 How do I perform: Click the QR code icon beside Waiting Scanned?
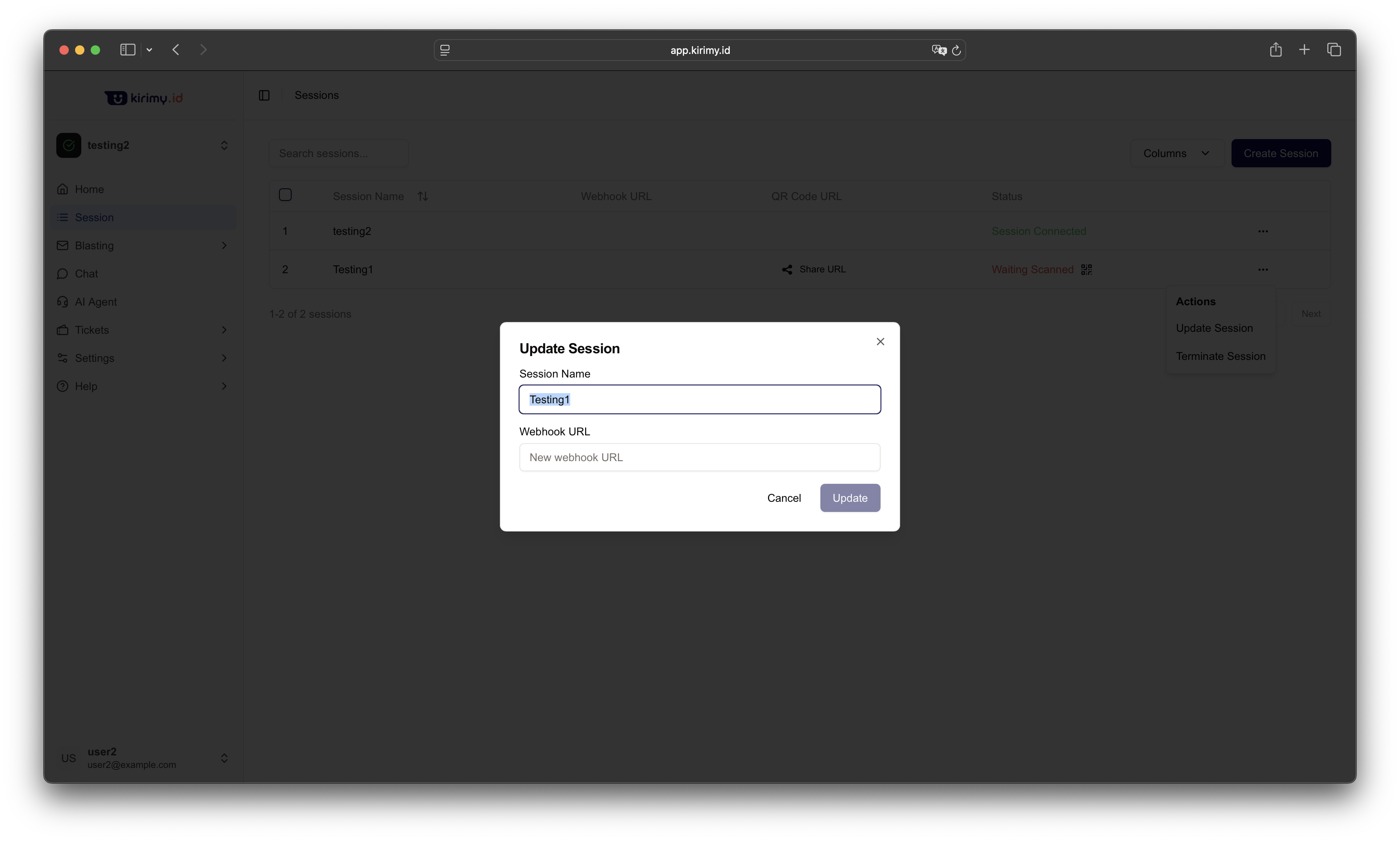(x=1086, y=269)
